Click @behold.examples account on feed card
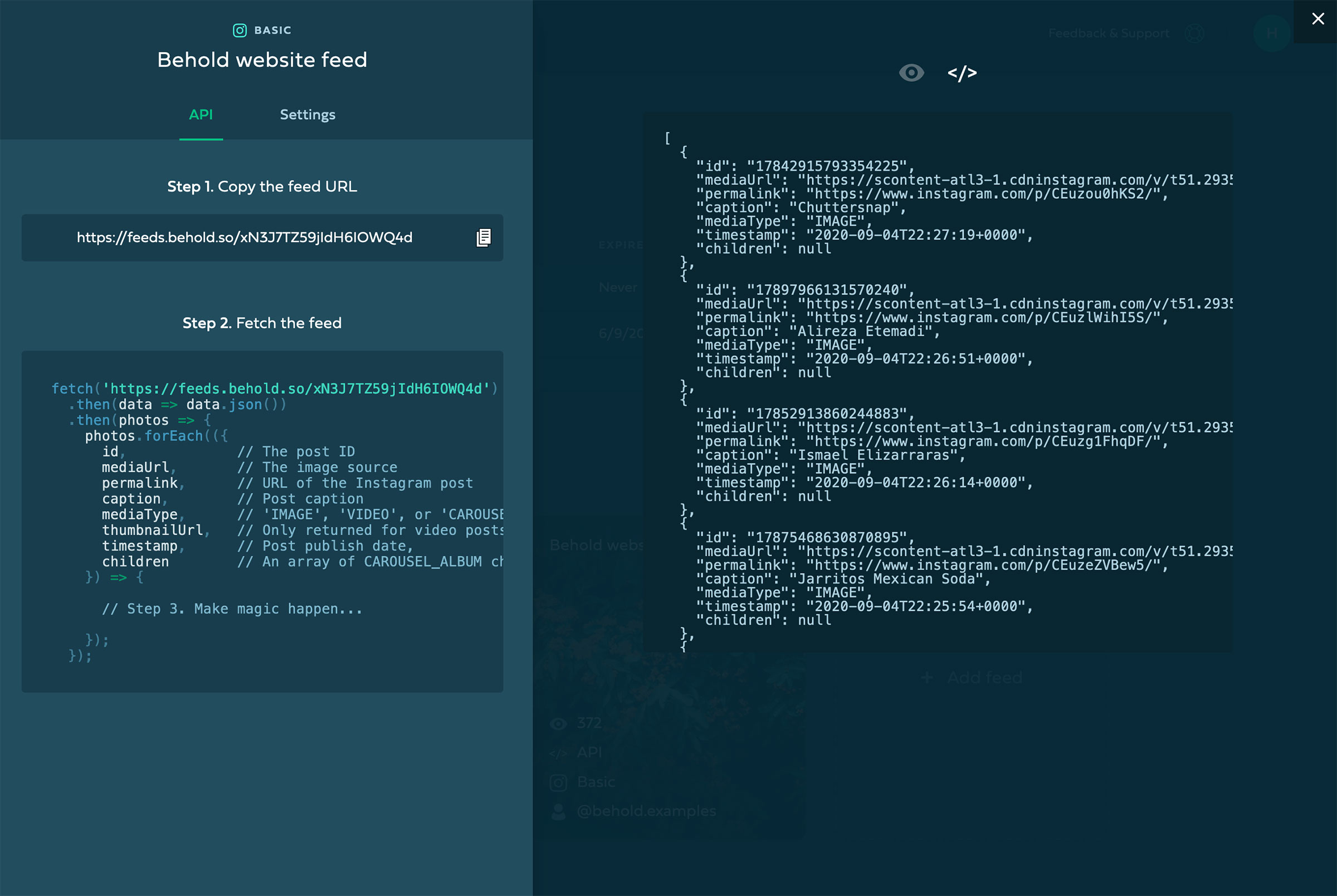Screen dimensions: 1337x896 pyautogui.click(x=646, y=811)
